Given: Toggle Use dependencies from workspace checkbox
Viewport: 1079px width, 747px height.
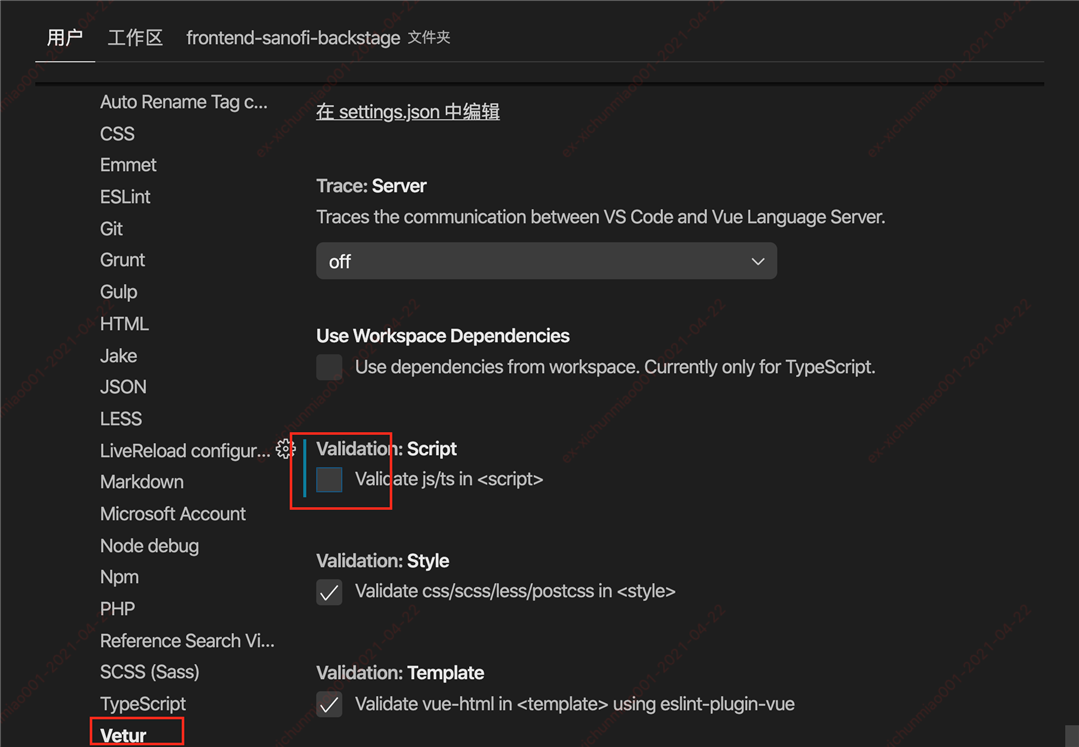Looking at the screenshot, I should (x=329, y=367).
